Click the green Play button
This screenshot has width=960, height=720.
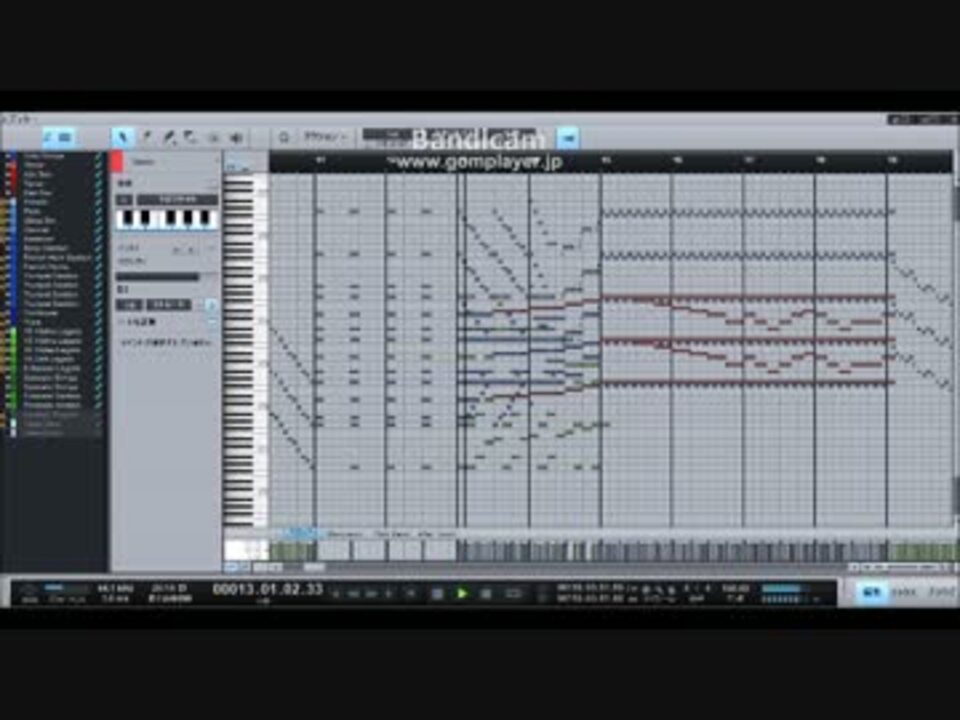coord(462,593)
